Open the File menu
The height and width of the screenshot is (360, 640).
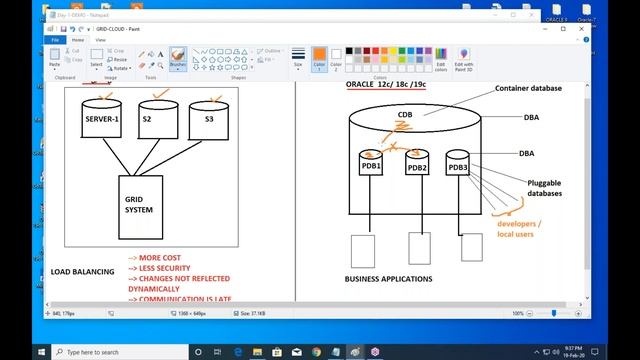(x=56, y=40)
